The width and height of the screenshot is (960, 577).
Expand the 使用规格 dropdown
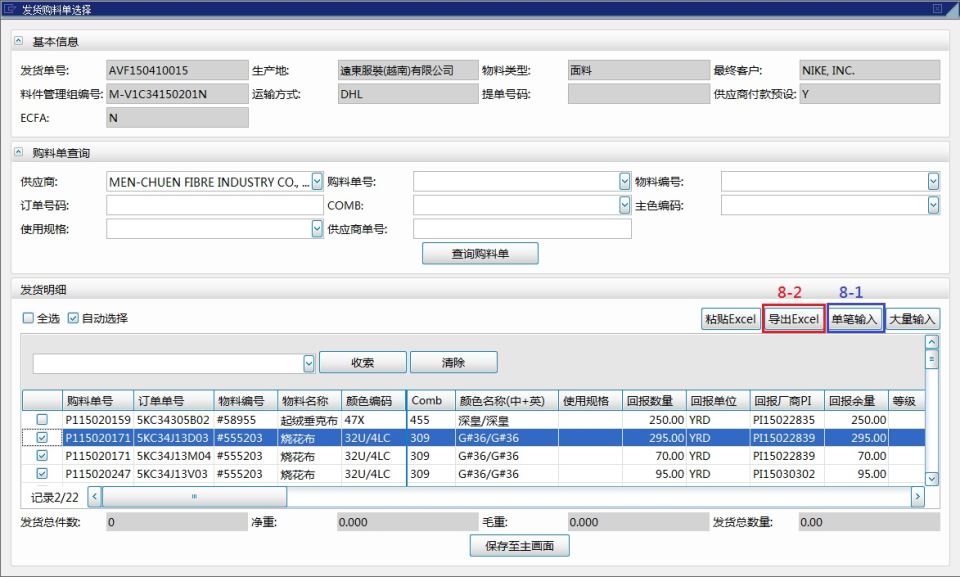(317, 229)
